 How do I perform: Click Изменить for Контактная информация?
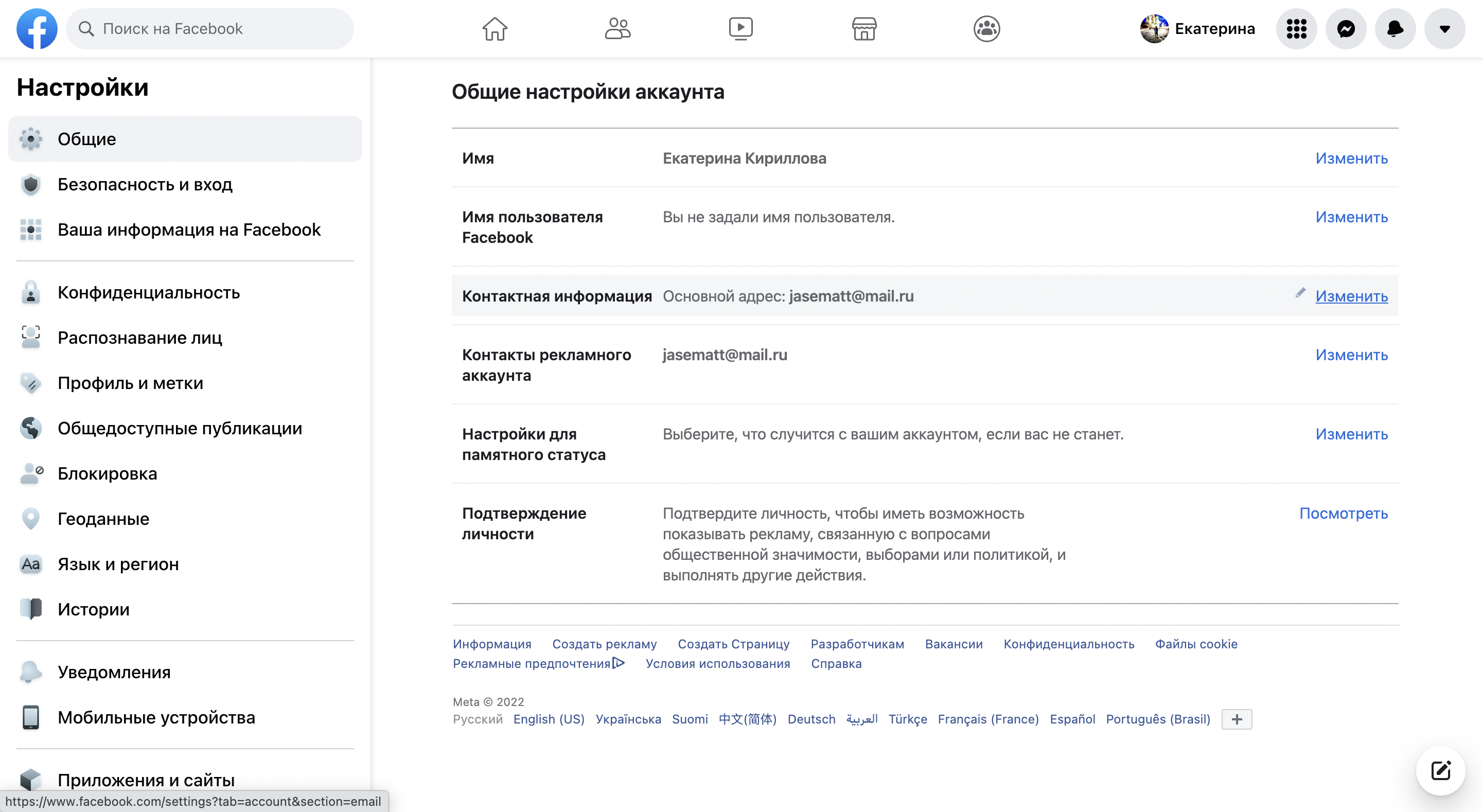tap(1351, 296)
